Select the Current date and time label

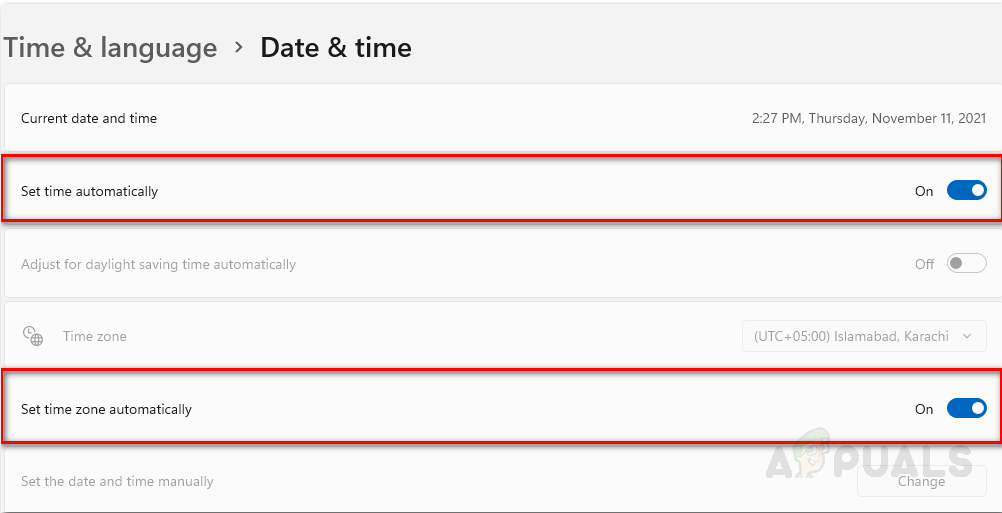89,118
